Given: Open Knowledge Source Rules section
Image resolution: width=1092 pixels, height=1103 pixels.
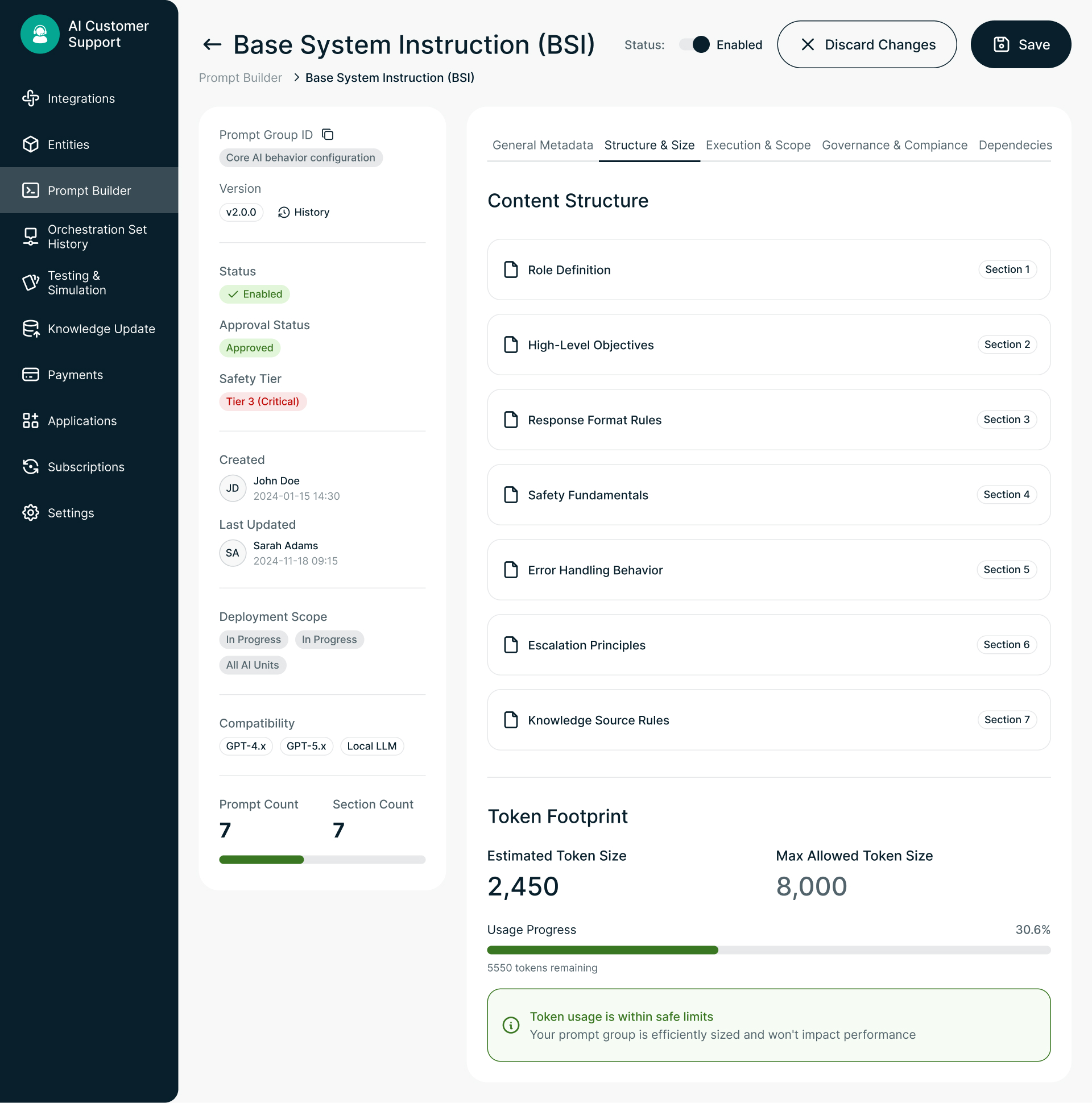Looking at the screenshot, I should (768, 720).
